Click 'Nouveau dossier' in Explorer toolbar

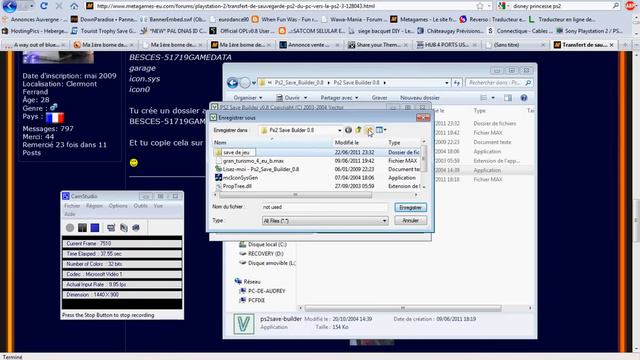(x=420, y=98)
